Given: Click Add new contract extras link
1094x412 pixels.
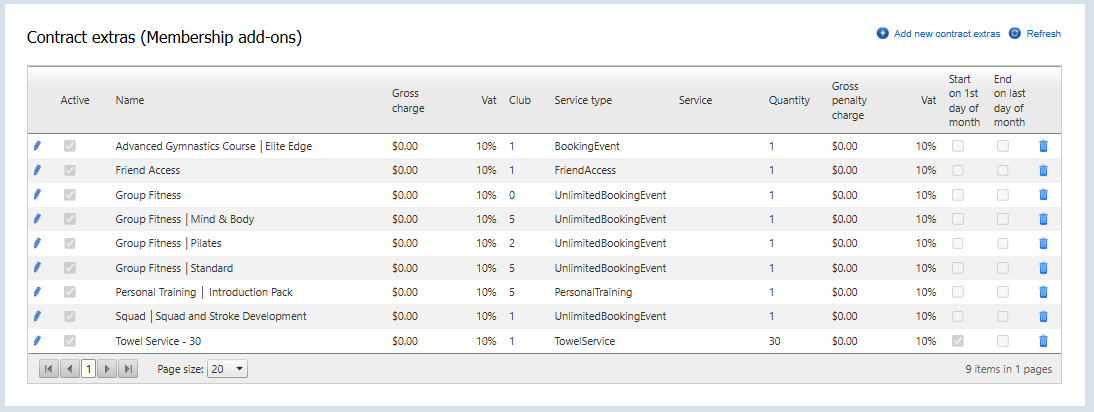Looking at the screenshot, I should (x=946, y=33).
